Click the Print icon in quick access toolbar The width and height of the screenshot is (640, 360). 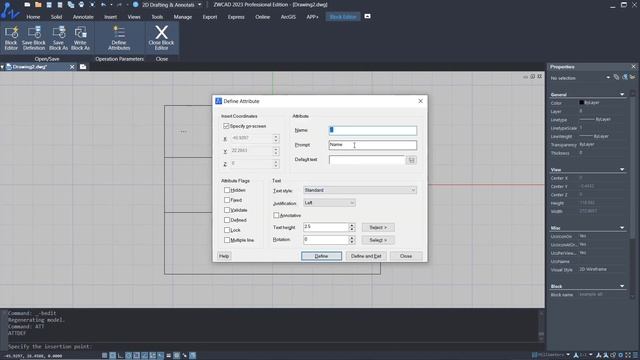(81, 4)
